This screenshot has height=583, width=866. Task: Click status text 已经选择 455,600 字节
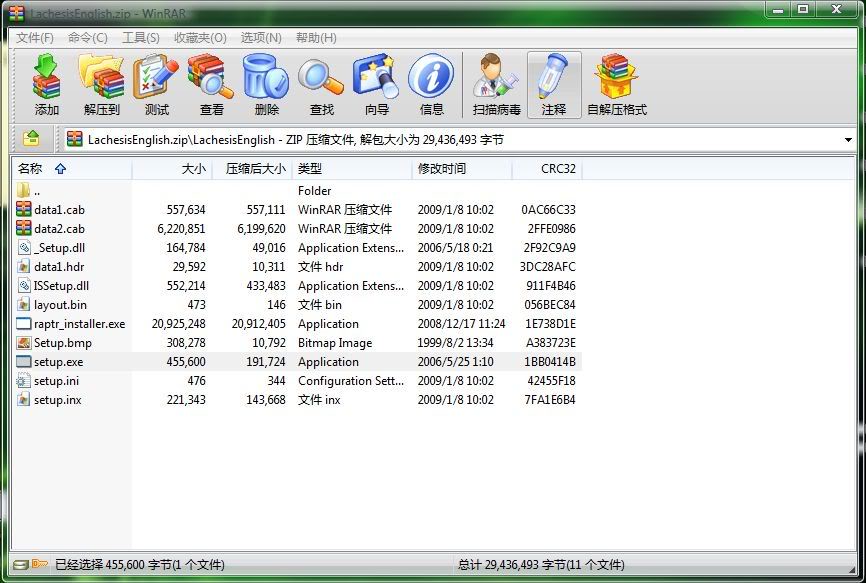(139, 564)
